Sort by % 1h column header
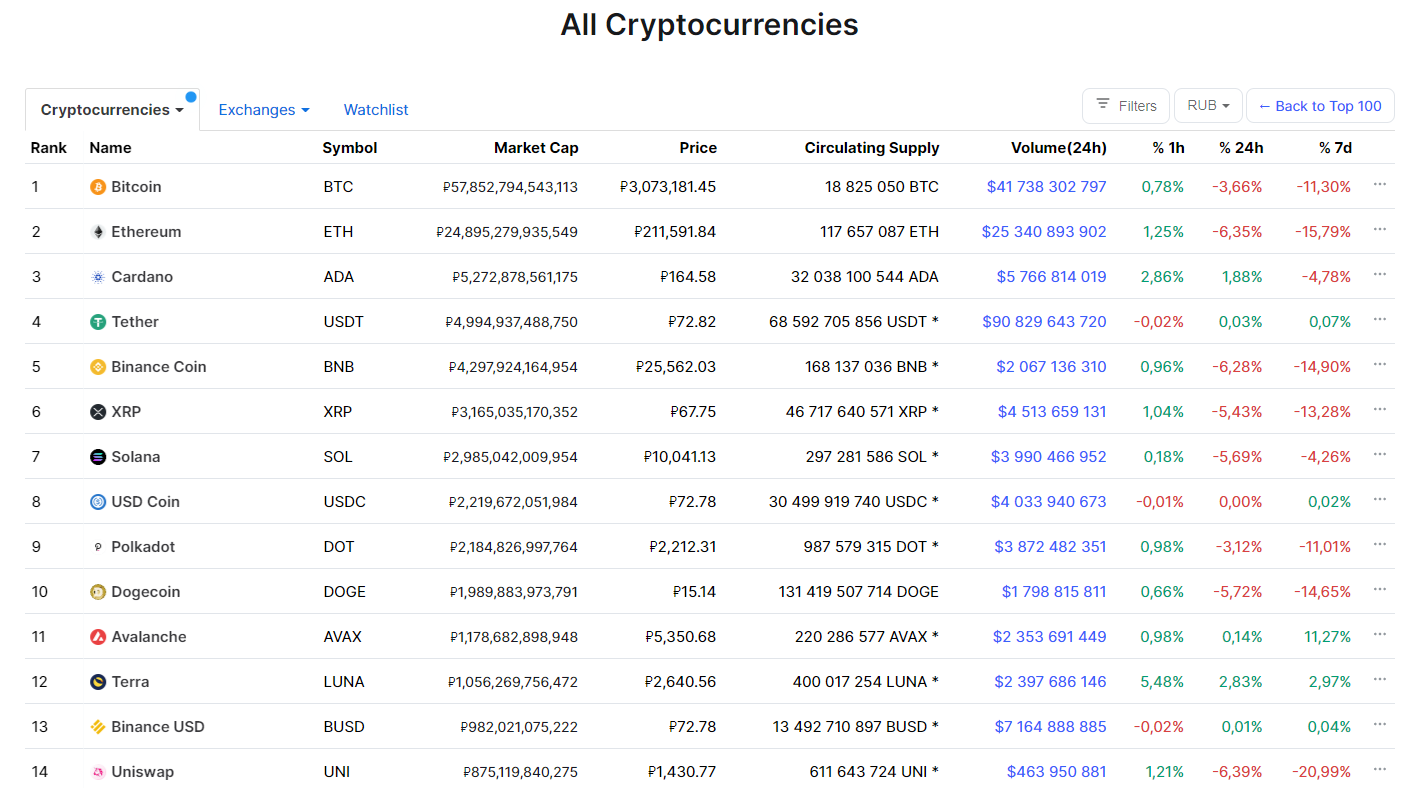Viewport: 1403px width, 788px height. point(1168,148)
